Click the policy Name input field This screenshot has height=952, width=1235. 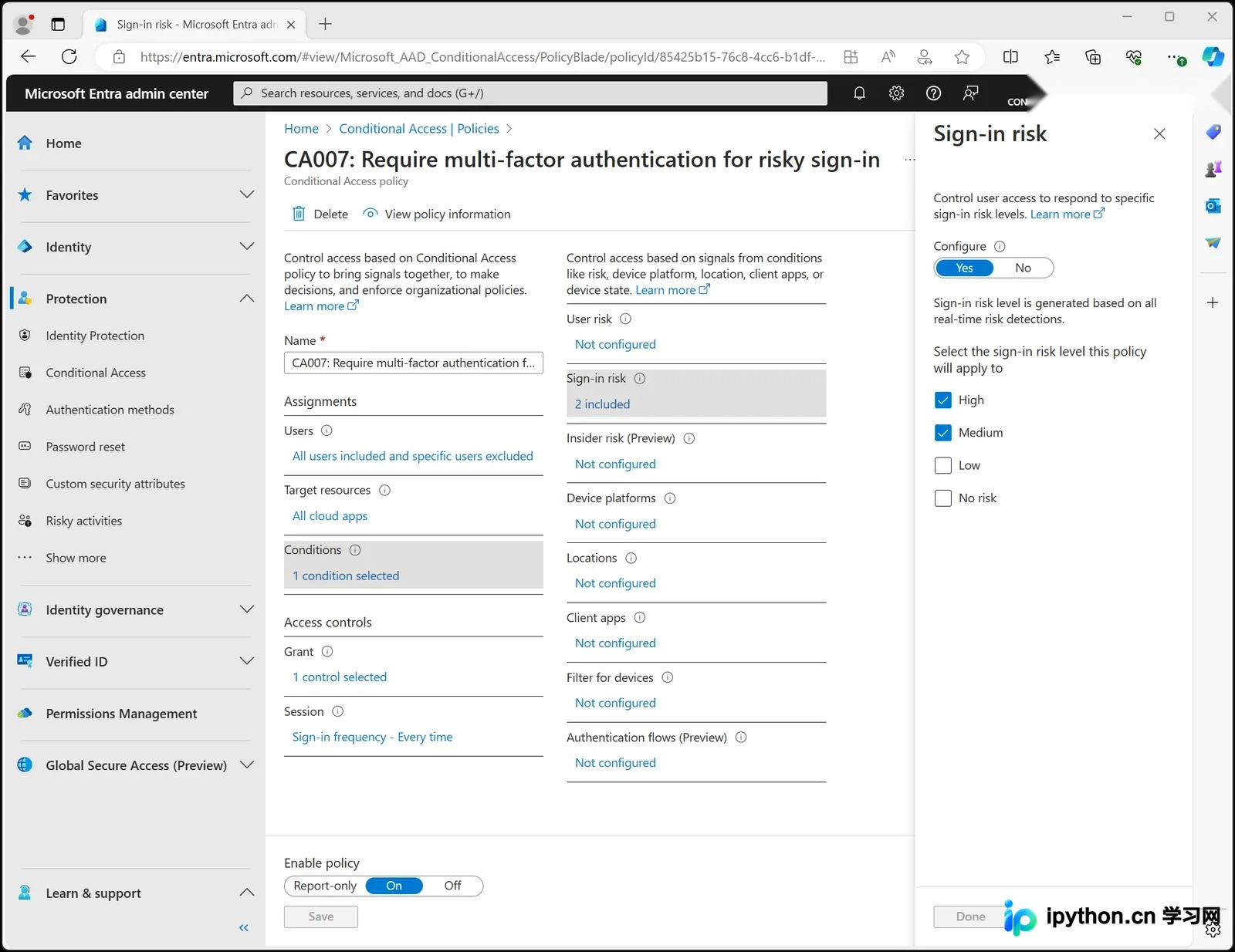point(414,363)
